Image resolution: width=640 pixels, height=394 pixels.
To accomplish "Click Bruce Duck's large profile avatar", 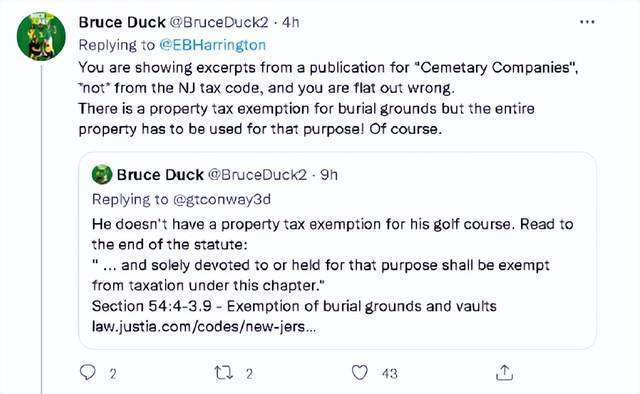I will tap(41, 36).
